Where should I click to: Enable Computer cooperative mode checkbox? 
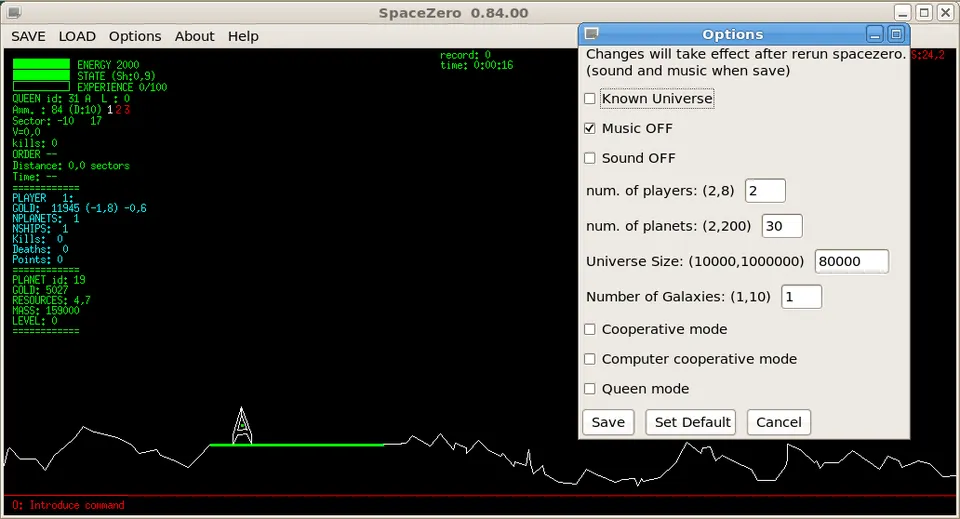coord(590,359)
